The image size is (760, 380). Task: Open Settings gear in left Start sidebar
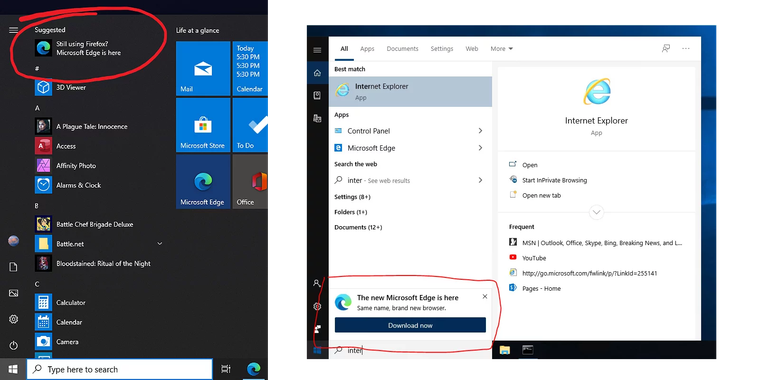point(14,319)
